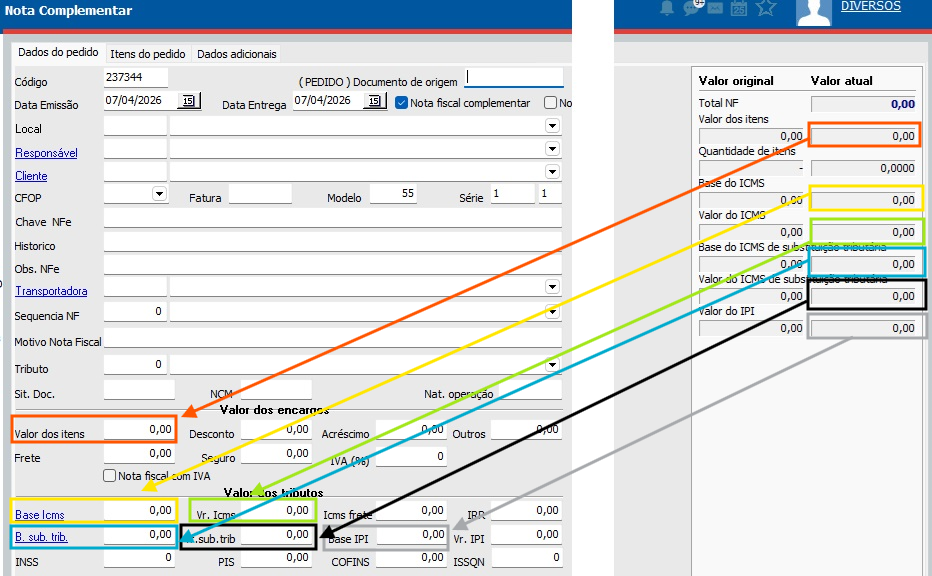
Task: Open the mail envelope icon
Action: pos(715,8)
